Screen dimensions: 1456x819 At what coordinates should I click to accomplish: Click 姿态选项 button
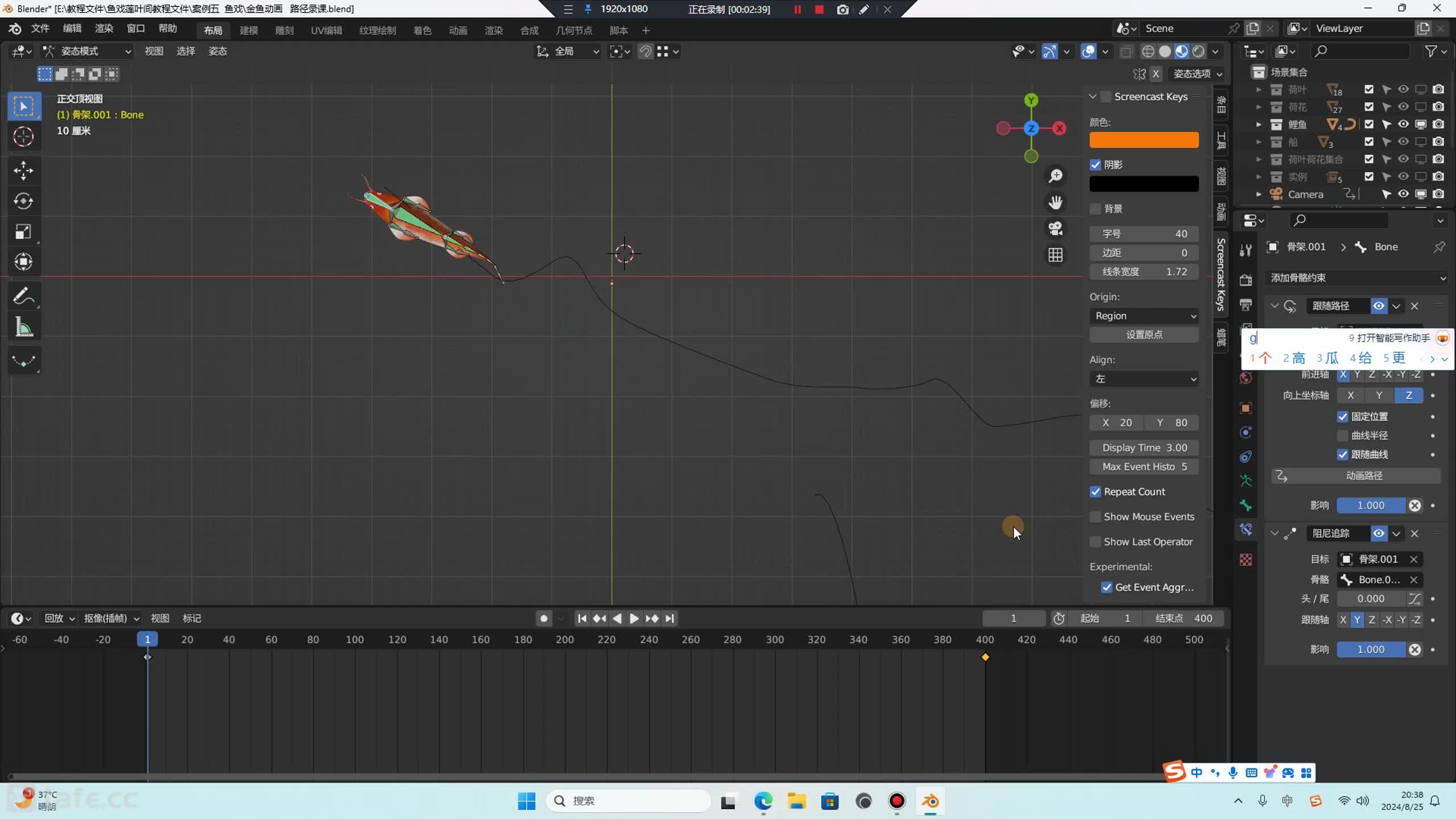coord(1198,74)
